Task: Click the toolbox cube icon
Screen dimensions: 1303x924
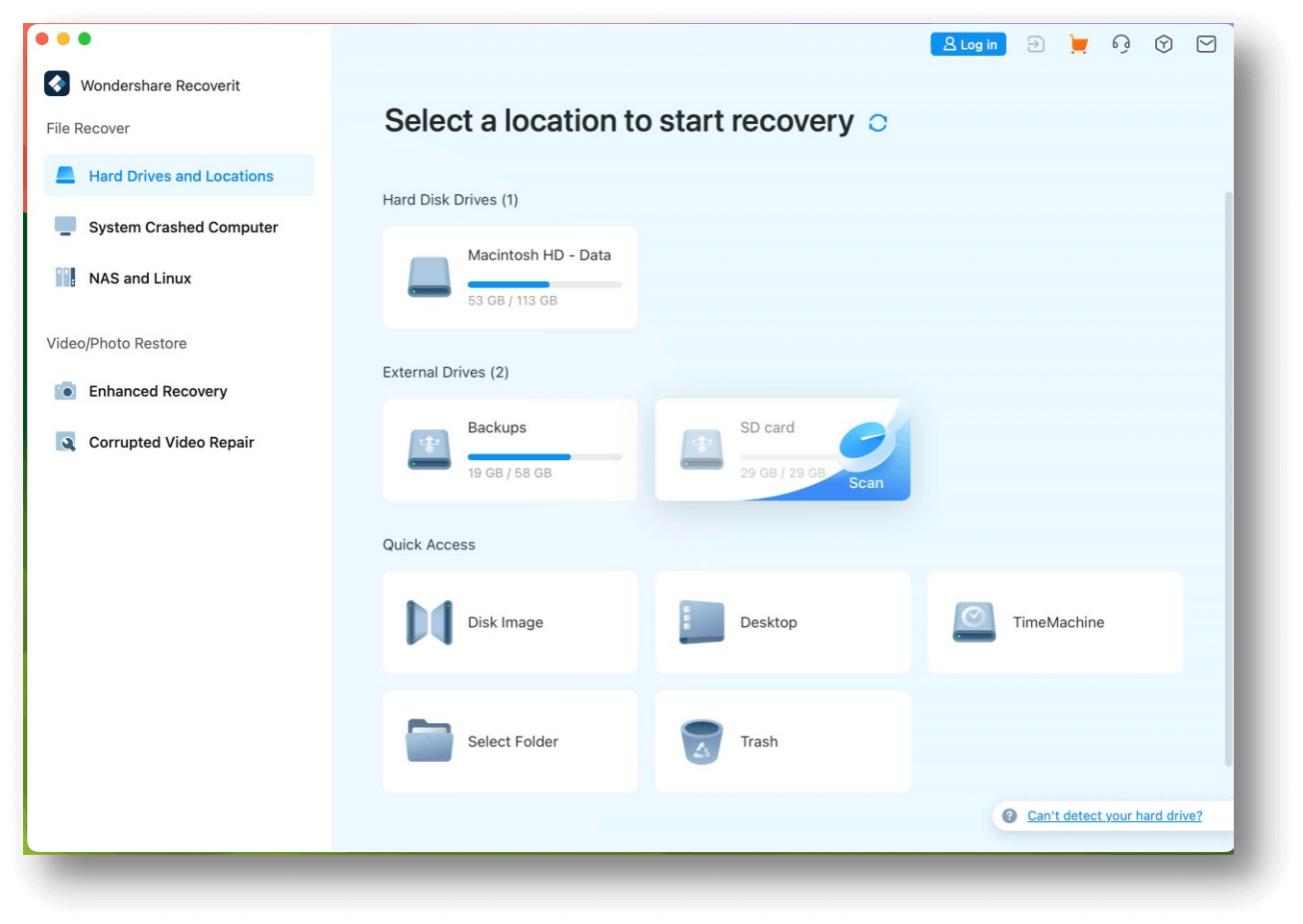Action: 1163,43
